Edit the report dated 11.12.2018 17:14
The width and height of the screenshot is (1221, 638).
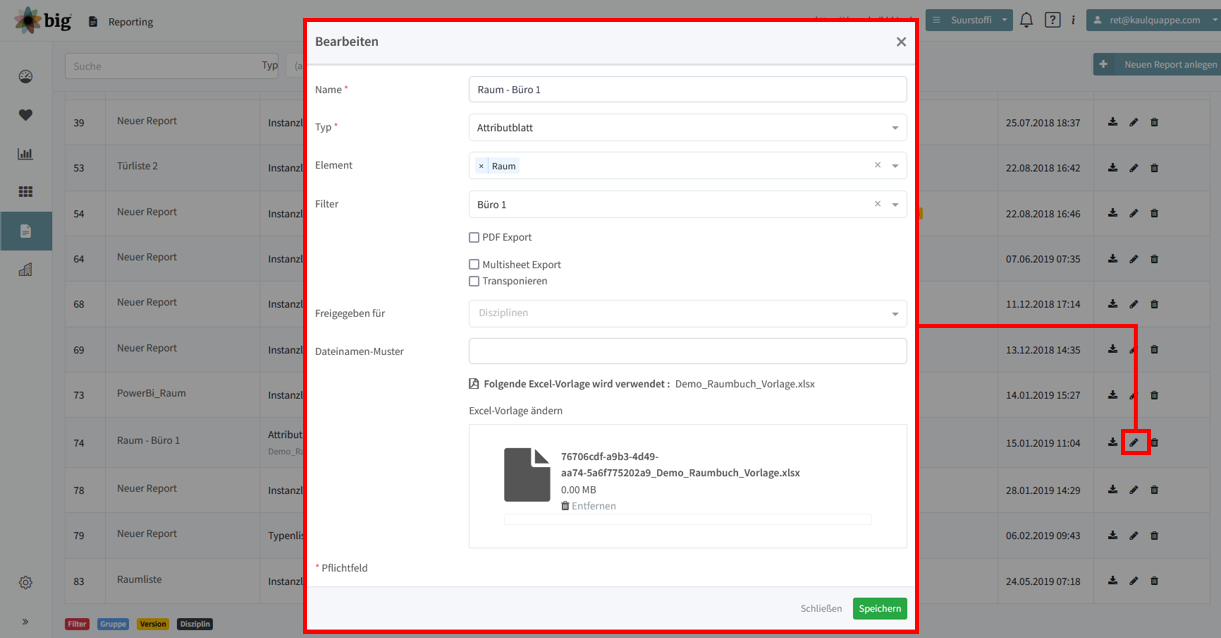click(1134, 304)
